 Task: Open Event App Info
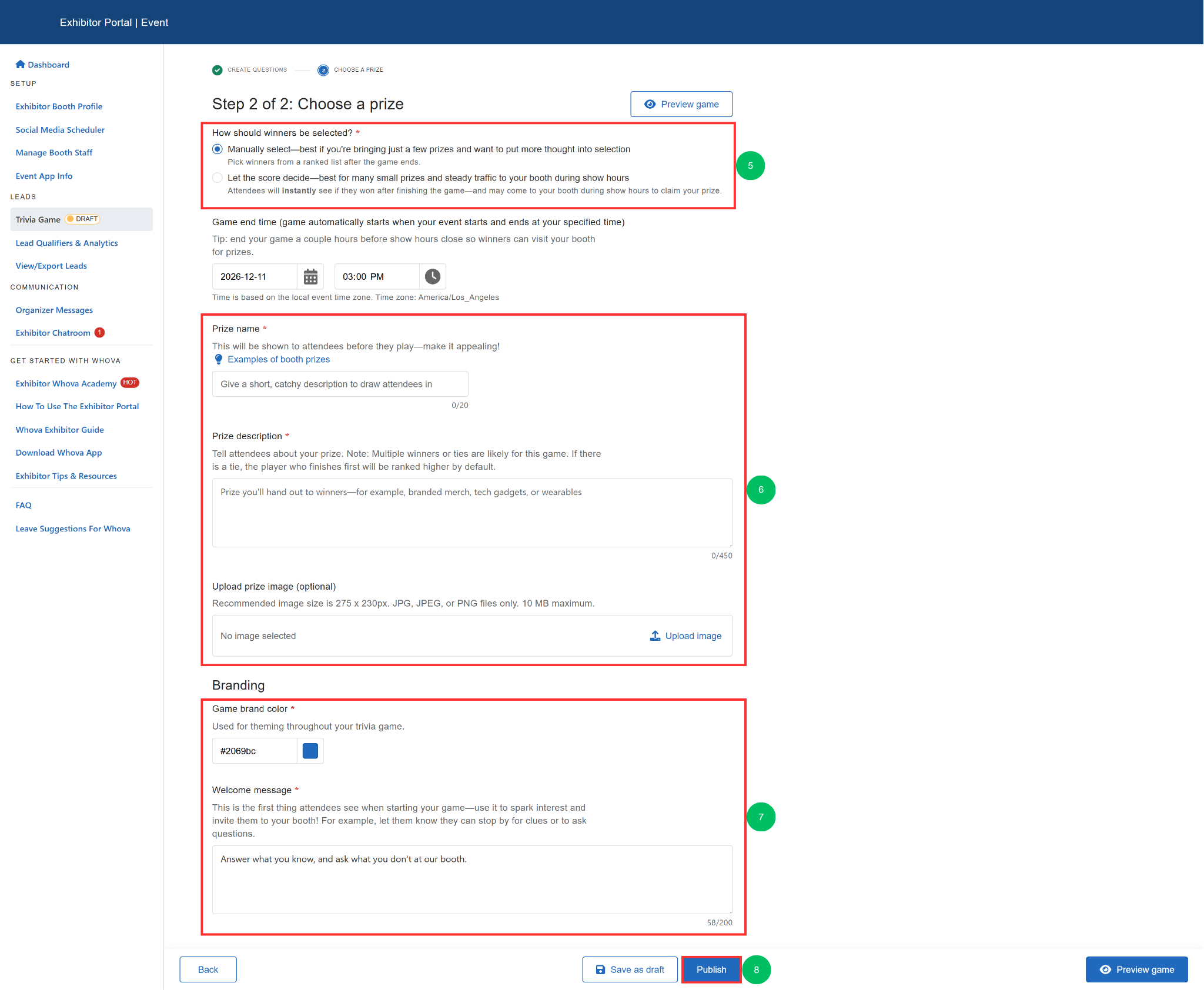44,176
